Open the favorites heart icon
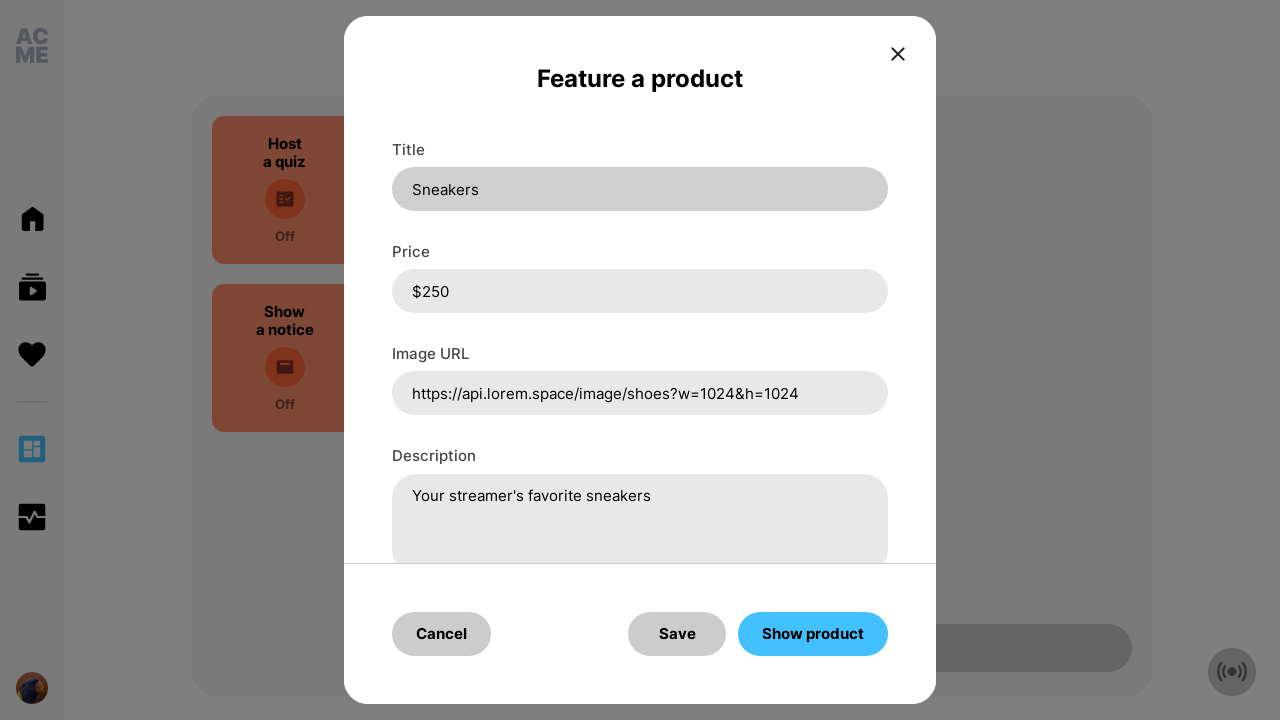Image resolution: width=1280 pixels, height=720 pixels. tap(32, 354)
